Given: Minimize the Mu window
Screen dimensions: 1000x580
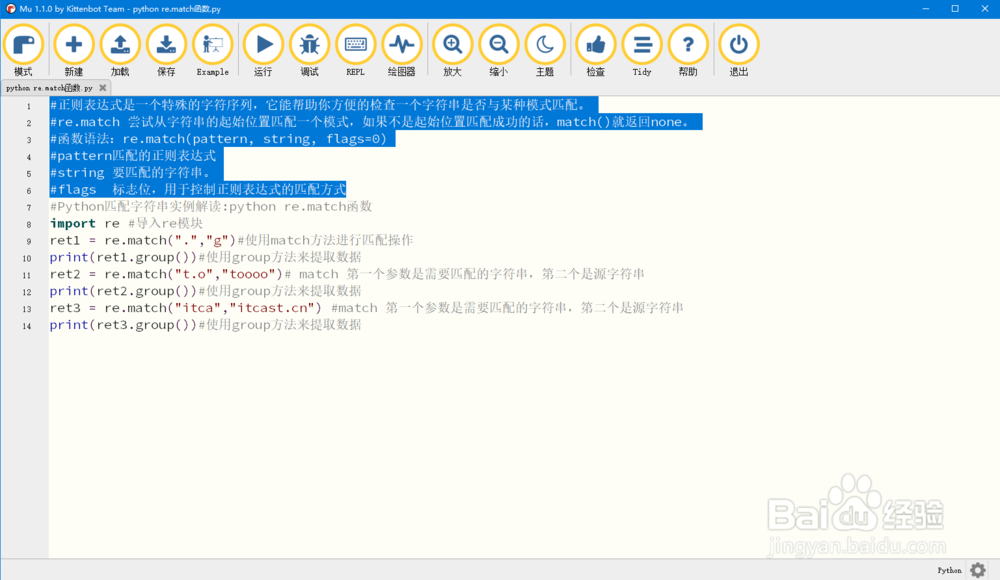Looking at the screenshot, I should [x=925, y=9].
